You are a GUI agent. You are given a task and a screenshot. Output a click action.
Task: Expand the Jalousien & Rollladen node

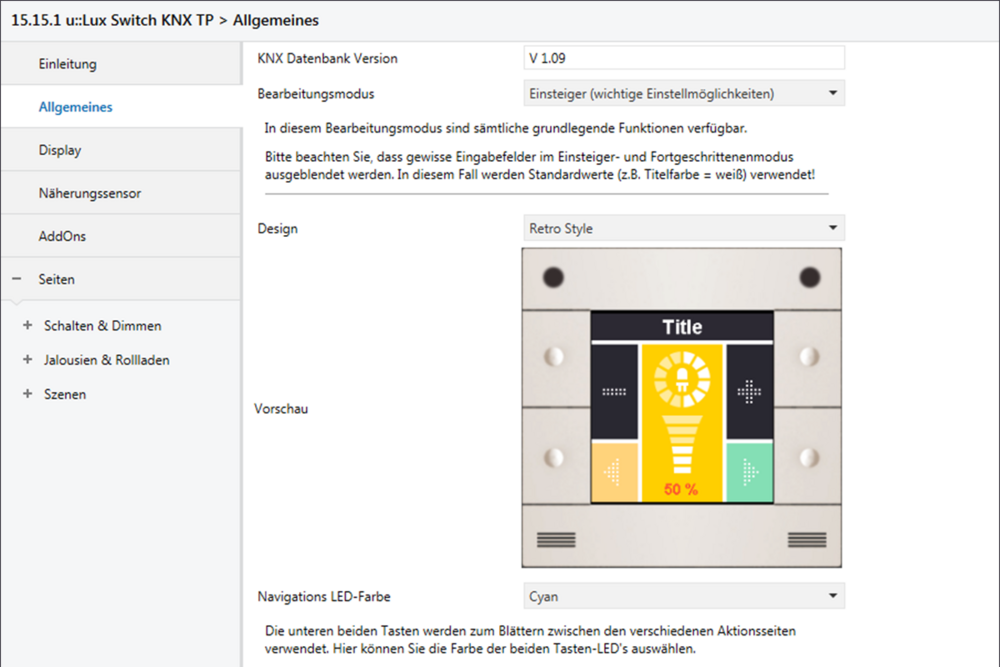[27, 360]
